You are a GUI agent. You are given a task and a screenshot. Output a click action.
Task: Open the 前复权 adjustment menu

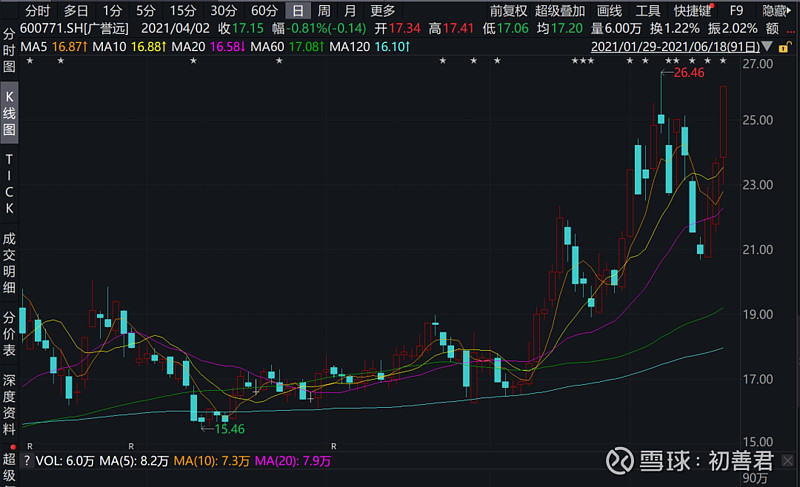508,10
